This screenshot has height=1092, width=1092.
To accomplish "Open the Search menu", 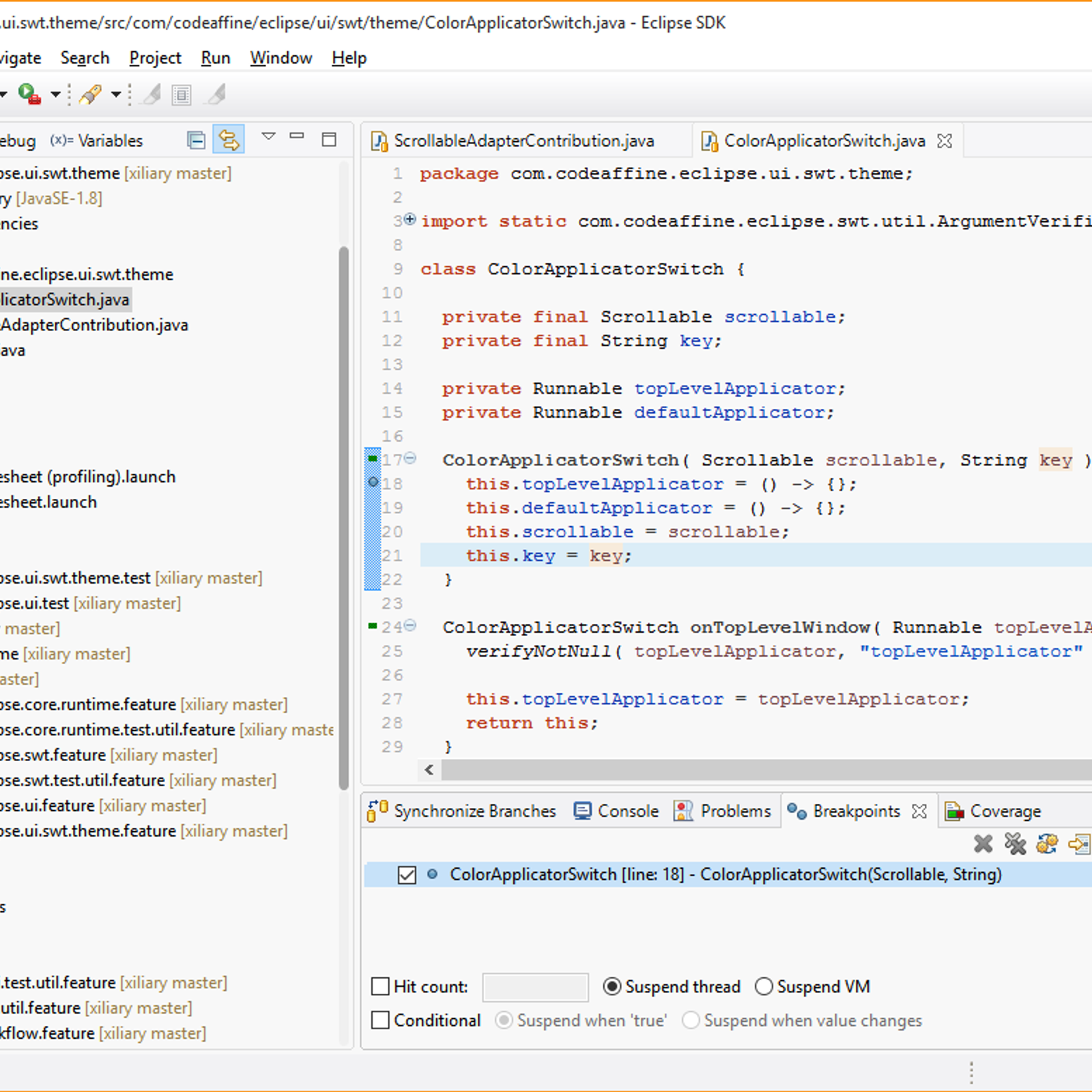I will (85, 58).
